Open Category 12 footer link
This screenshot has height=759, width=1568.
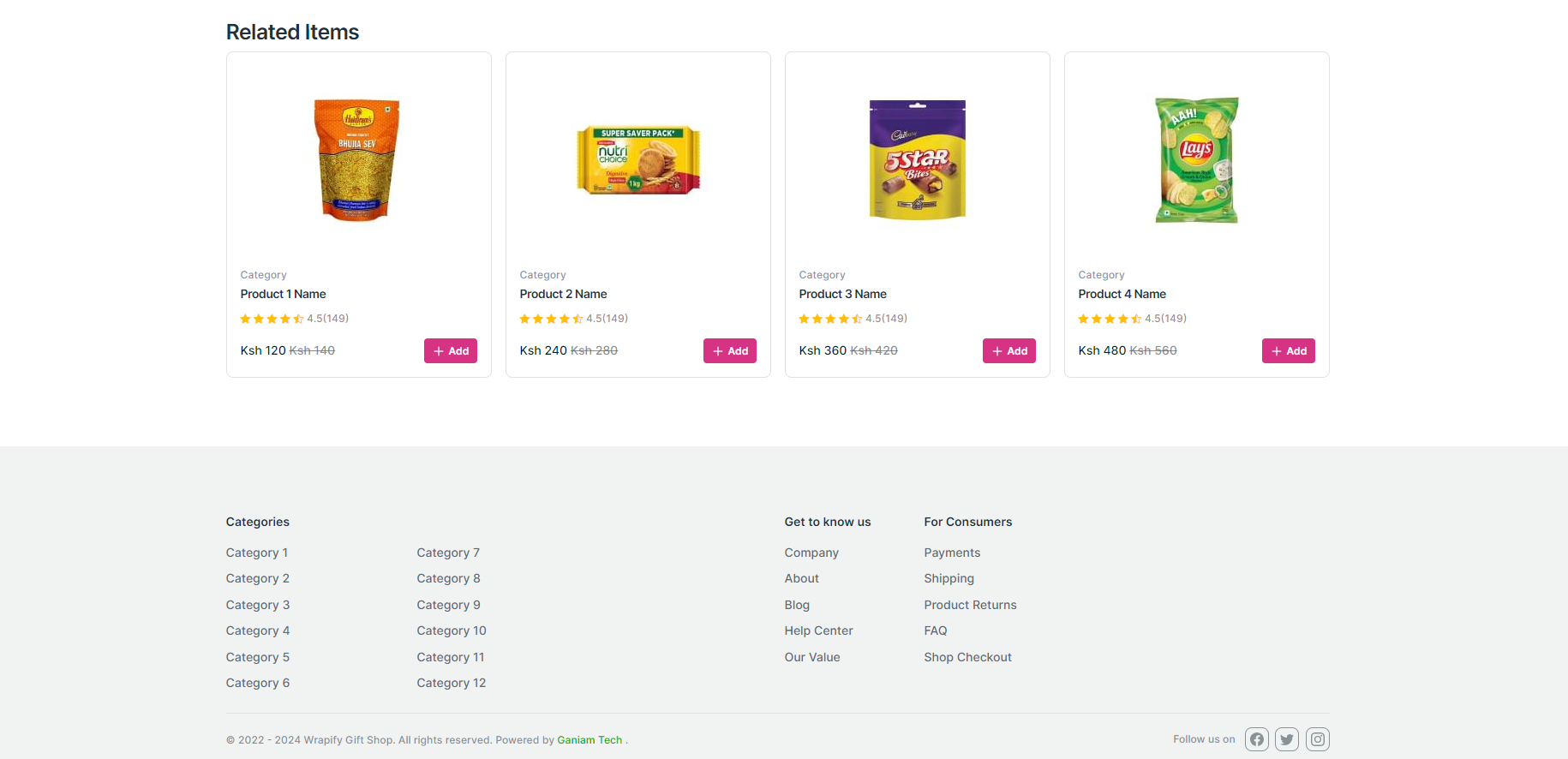451,683
